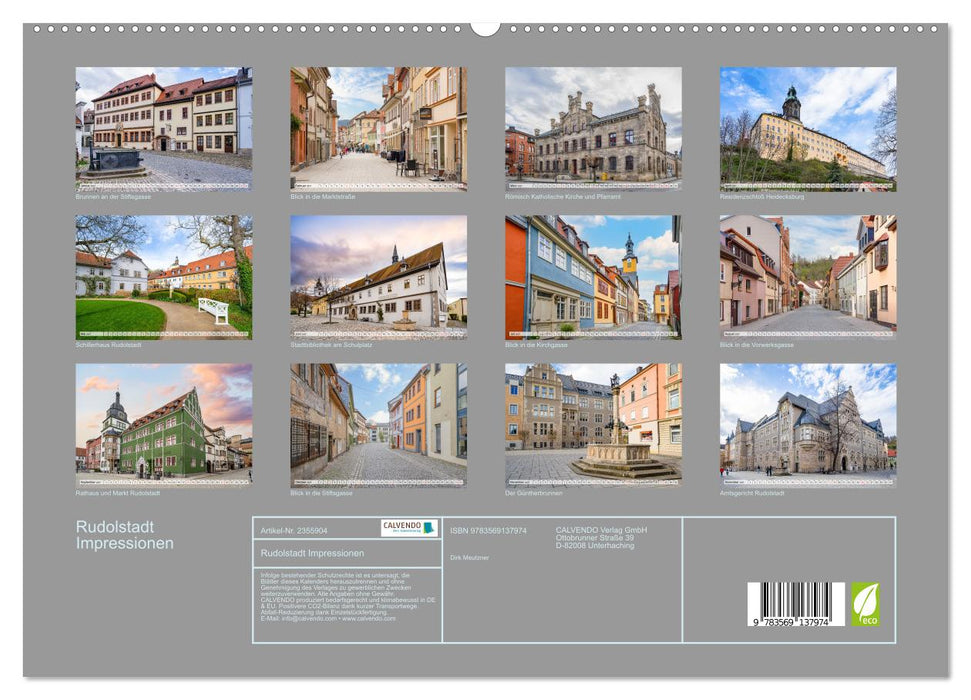The image size is (971, 700).
Task: Click 'Artikel-Nr. 2355904' text
Action: click(294, 531)
